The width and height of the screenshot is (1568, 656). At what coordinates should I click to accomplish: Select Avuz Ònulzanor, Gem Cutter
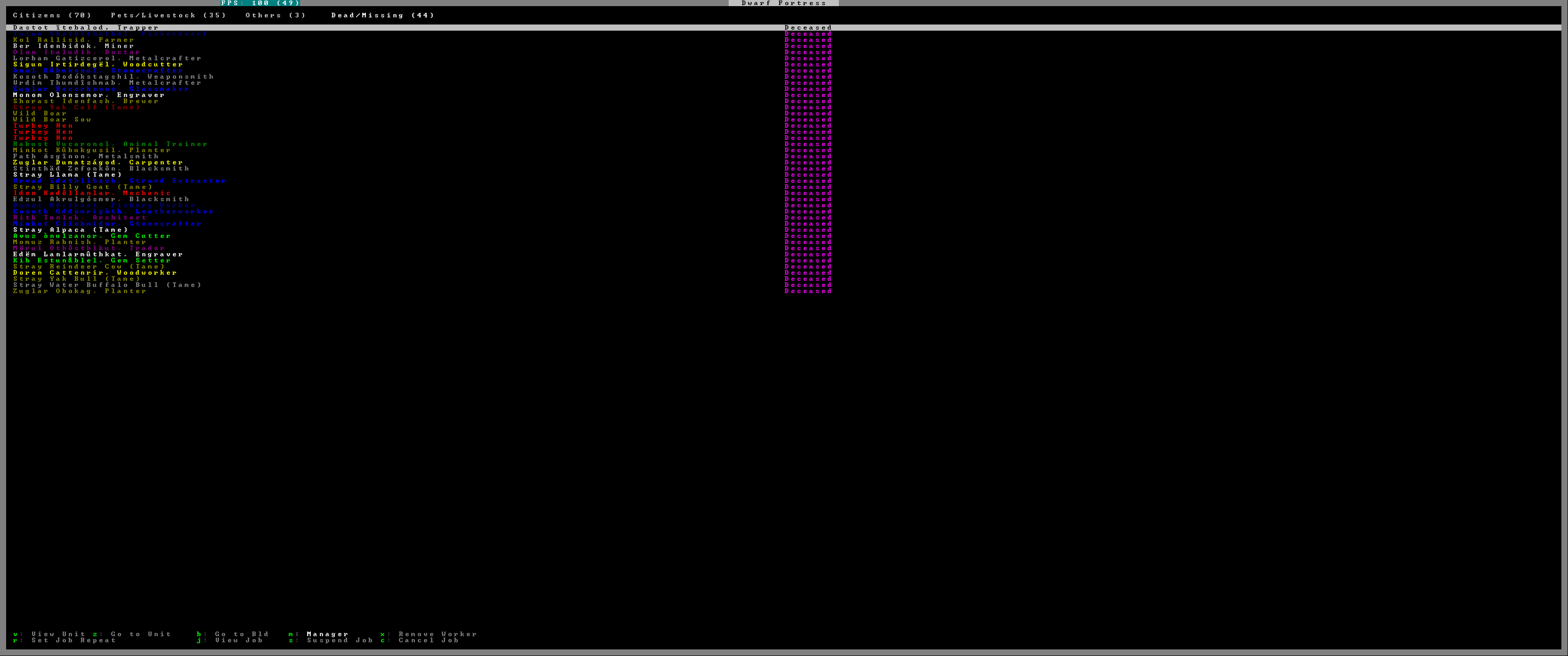(x=92, y=236)
